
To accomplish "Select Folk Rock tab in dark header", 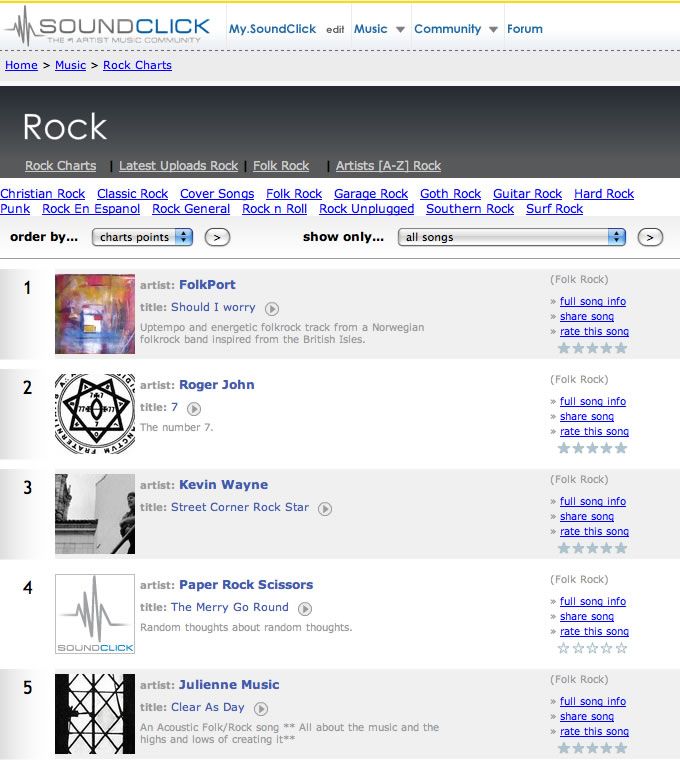I will point(281,166).
